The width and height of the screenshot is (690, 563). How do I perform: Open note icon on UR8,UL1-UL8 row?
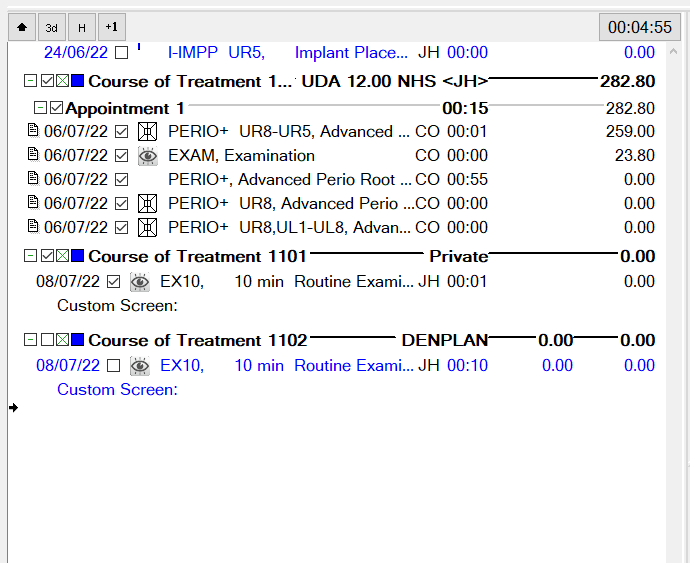tap(33, 226)
